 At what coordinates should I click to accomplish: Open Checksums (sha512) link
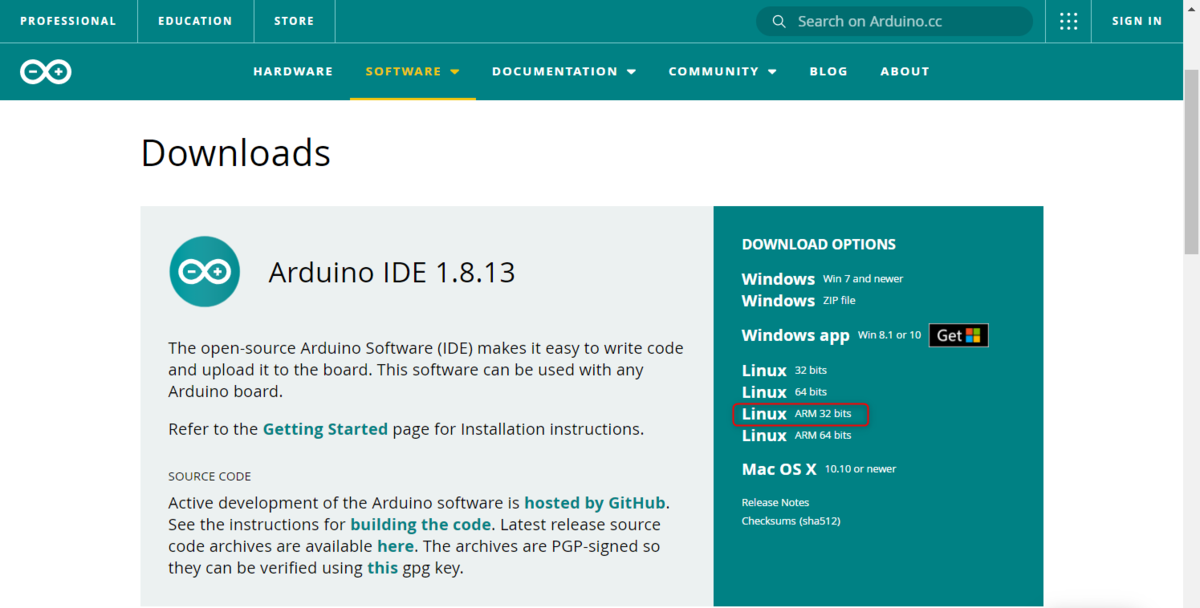click(790, 522)
